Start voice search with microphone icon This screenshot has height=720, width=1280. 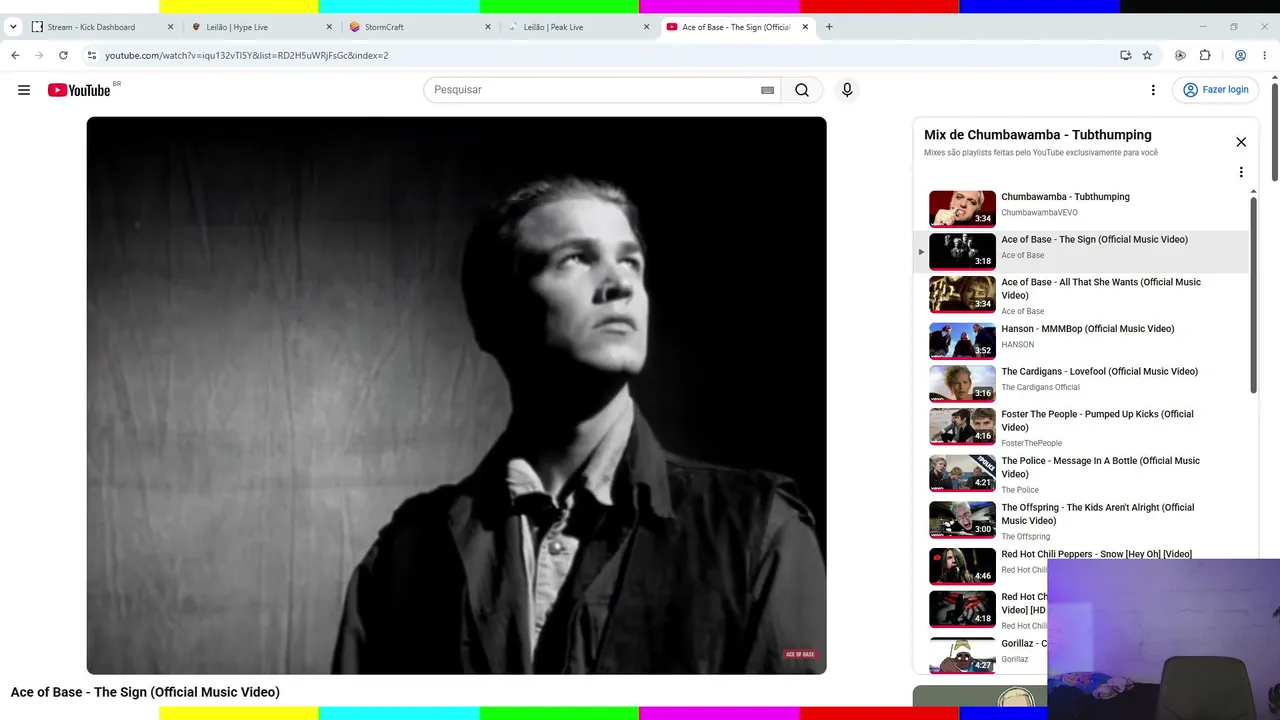pos(847,90)
